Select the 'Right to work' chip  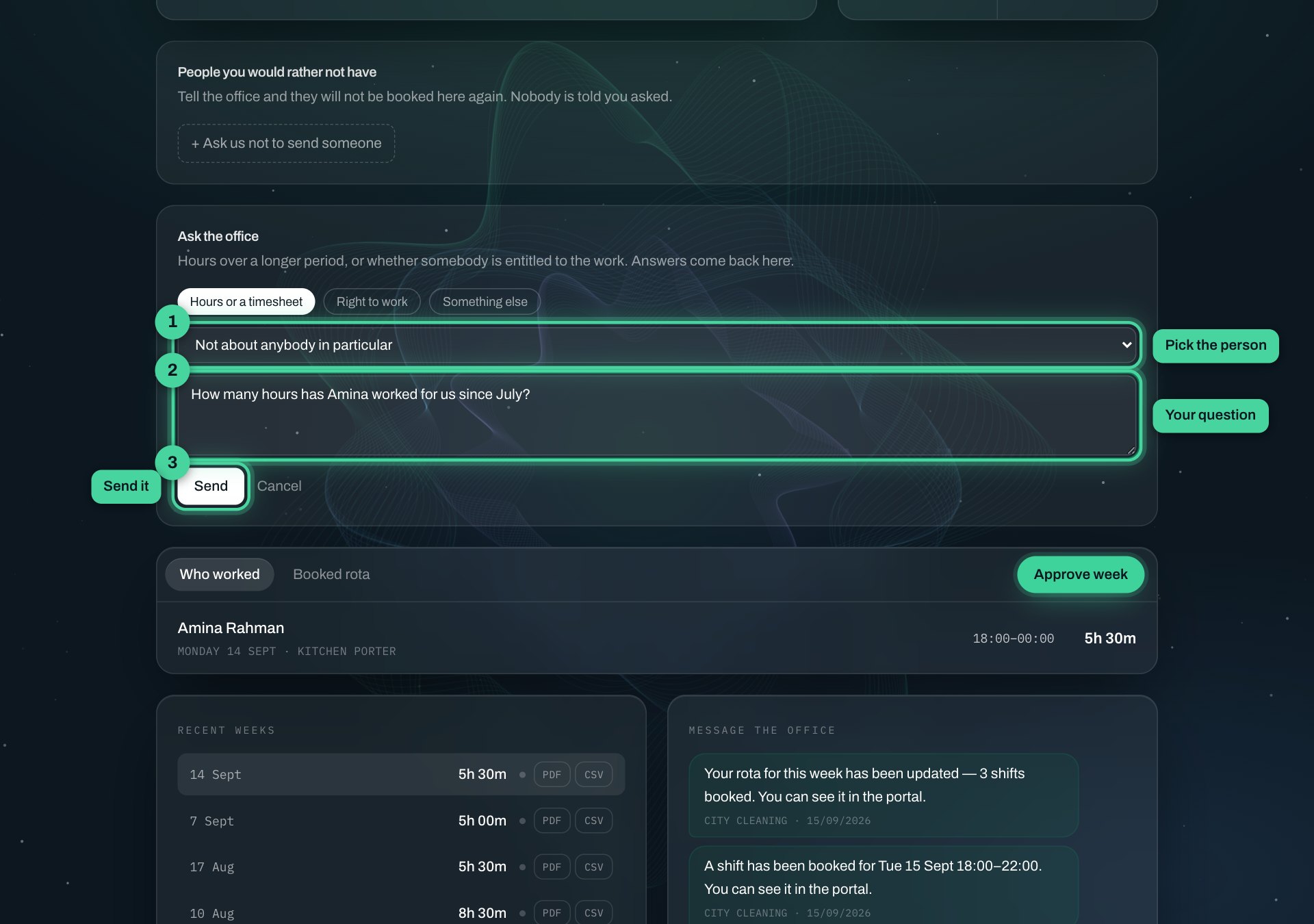point(372,302)
